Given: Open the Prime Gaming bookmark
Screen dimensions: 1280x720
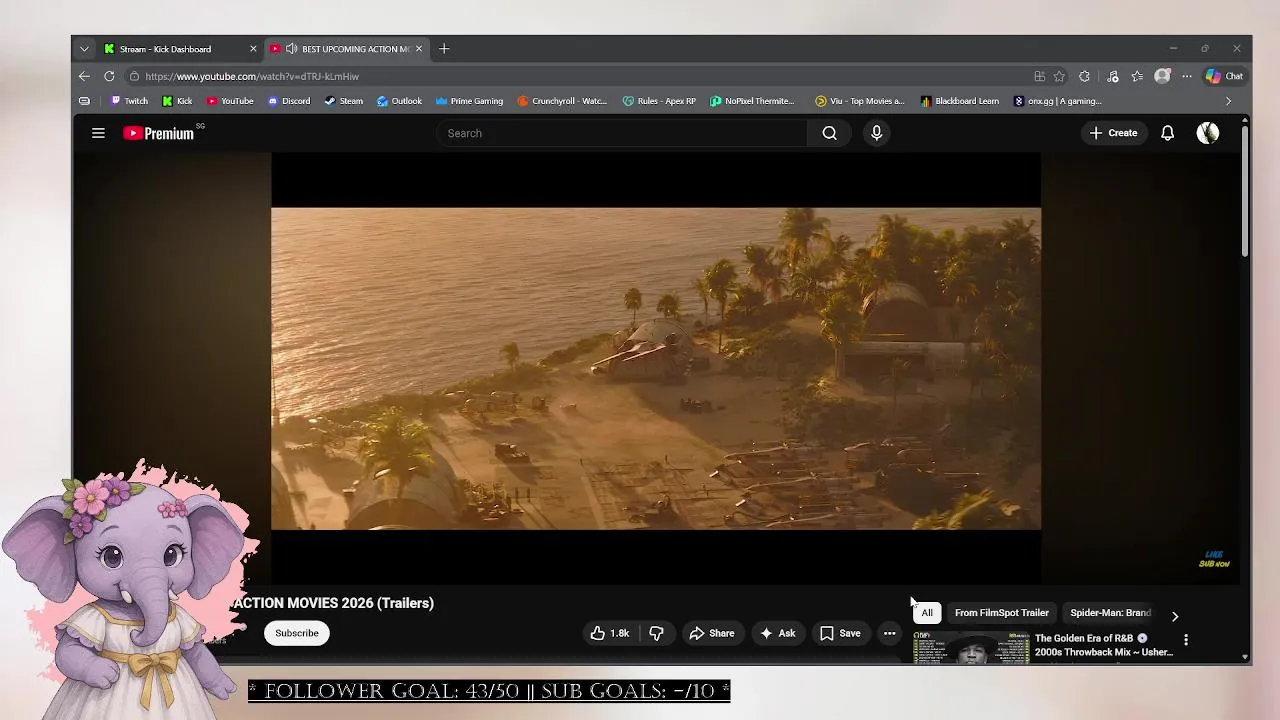Looking at the screenshot, I should coord(469,101).
